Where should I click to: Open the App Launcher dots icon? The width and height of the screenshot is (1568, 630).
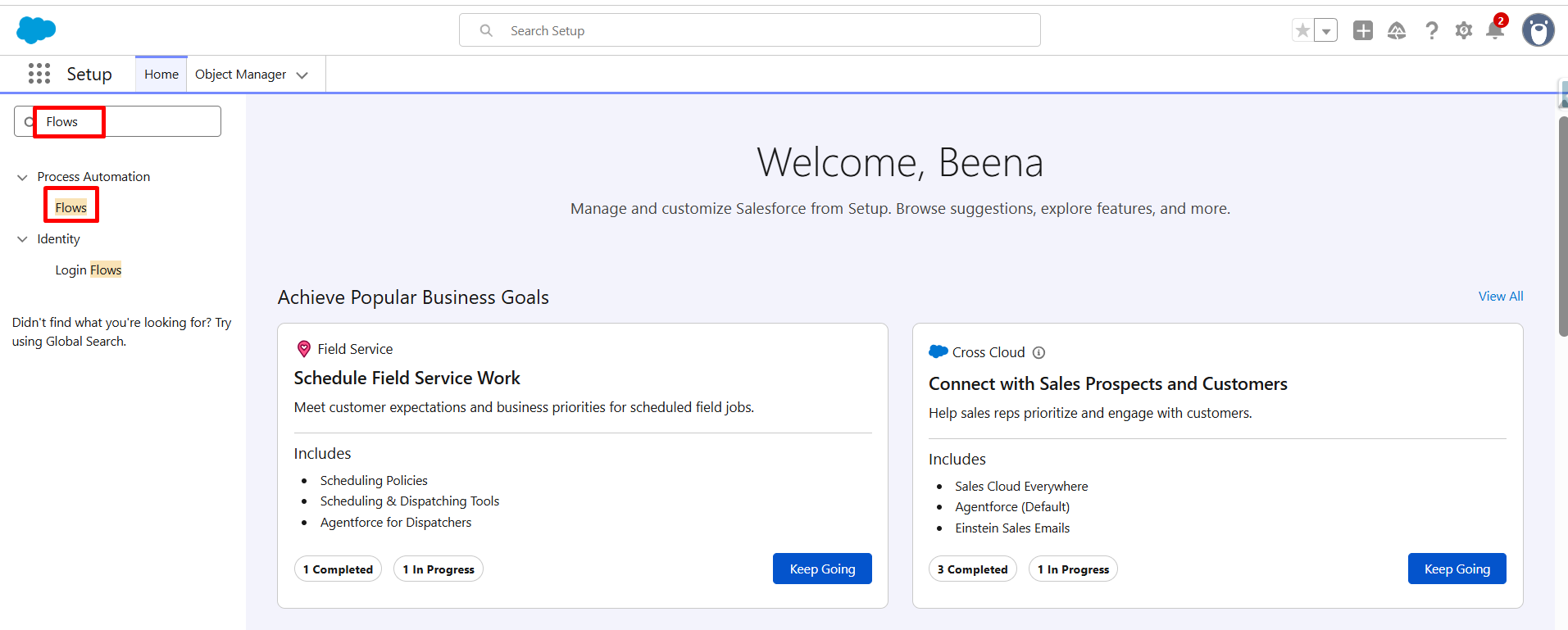click(39, 74)
